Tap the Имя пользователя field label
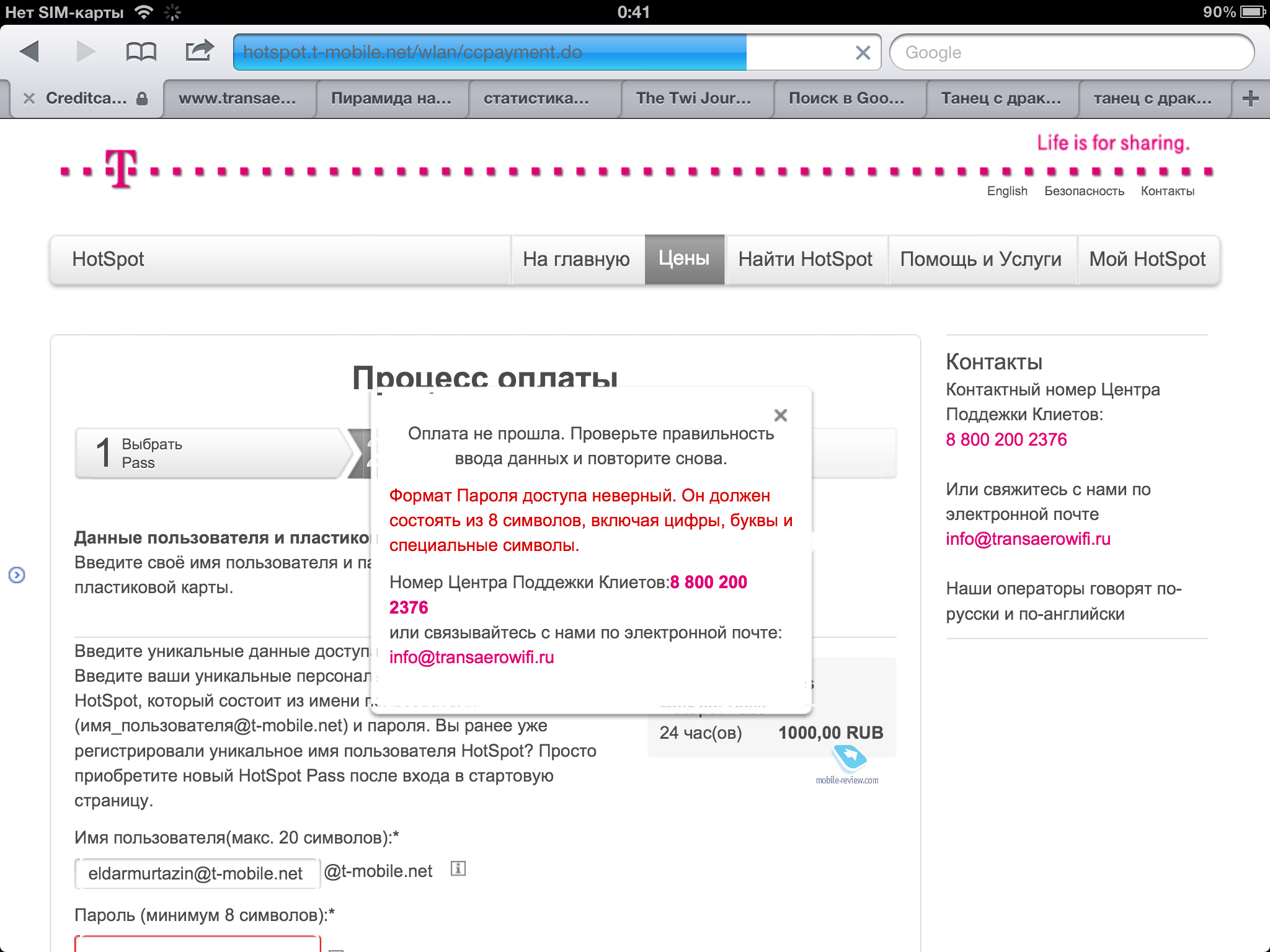The height and width of the screenshot is (952, 1270). (236, 838)
